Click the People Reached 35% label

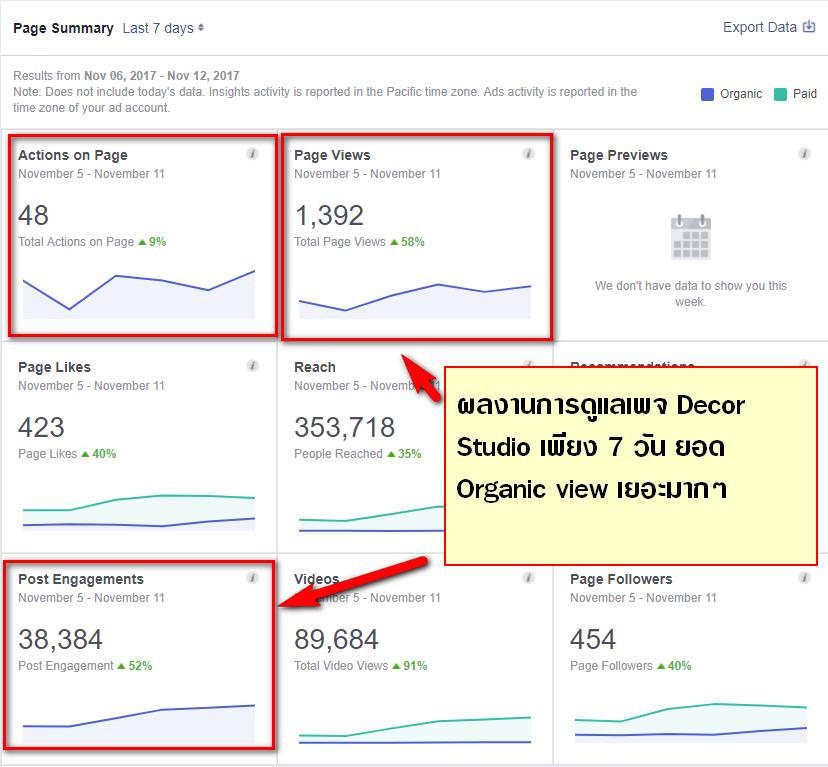point(357,454)
